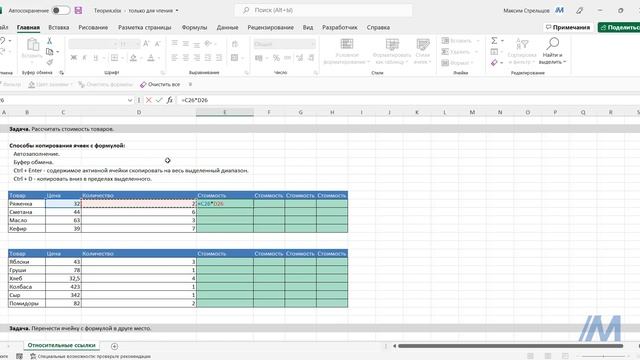640x360 pixels.
Task: Open the number format combo box
Action: tap(284, 44)
